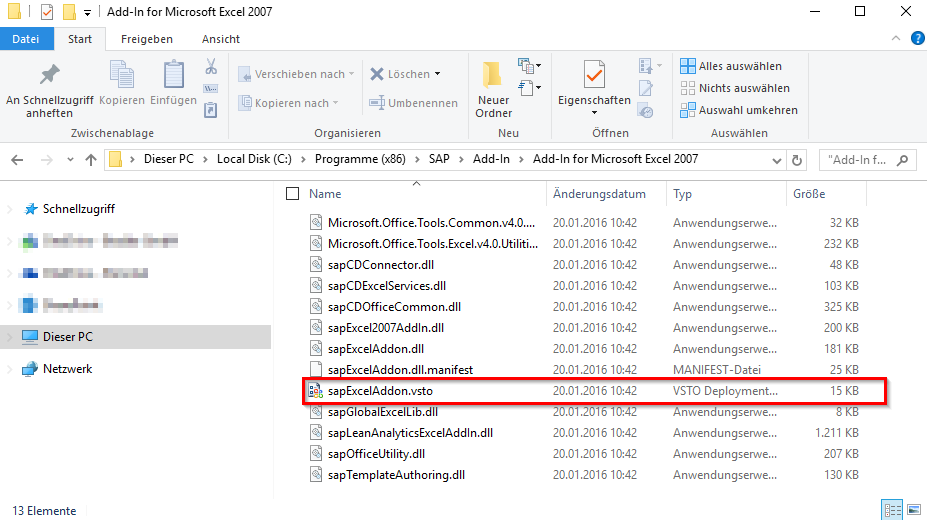Viewport: 927px width, 520px height.
Task: Expand the Eigenschaften dropdown arrow
Action: [594, 113]
